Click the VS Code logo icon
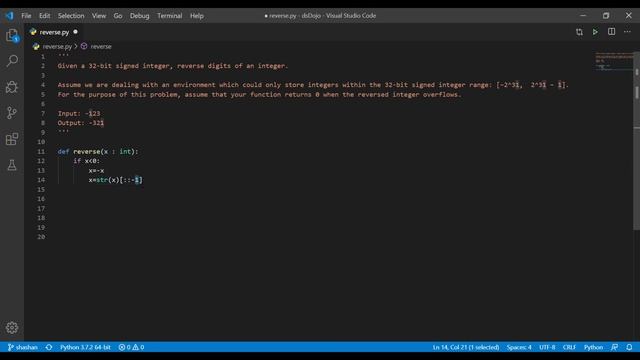The width and height of the screenshot is (640, 360). (9, 16)
